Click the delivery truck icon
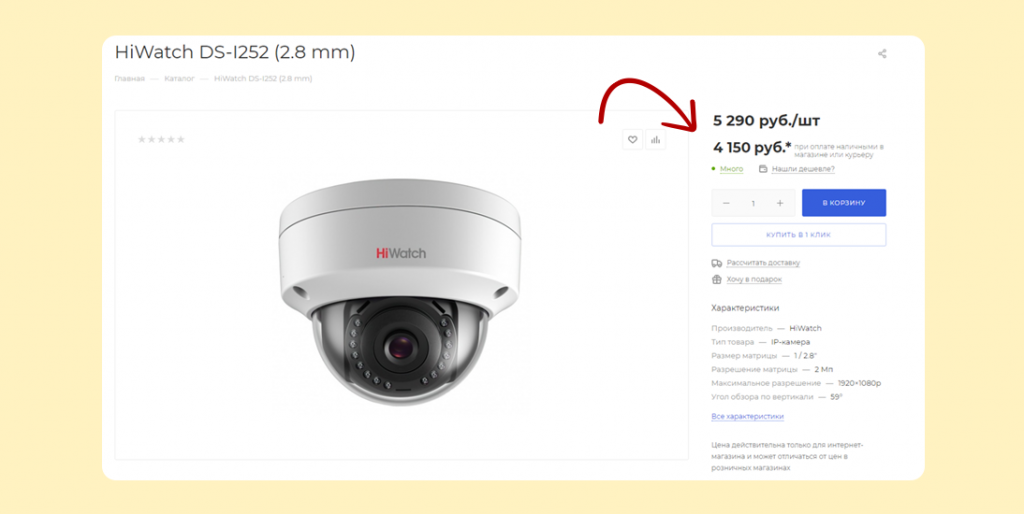Viewport: 1024px width, 514px height. (x=716, y=263)
